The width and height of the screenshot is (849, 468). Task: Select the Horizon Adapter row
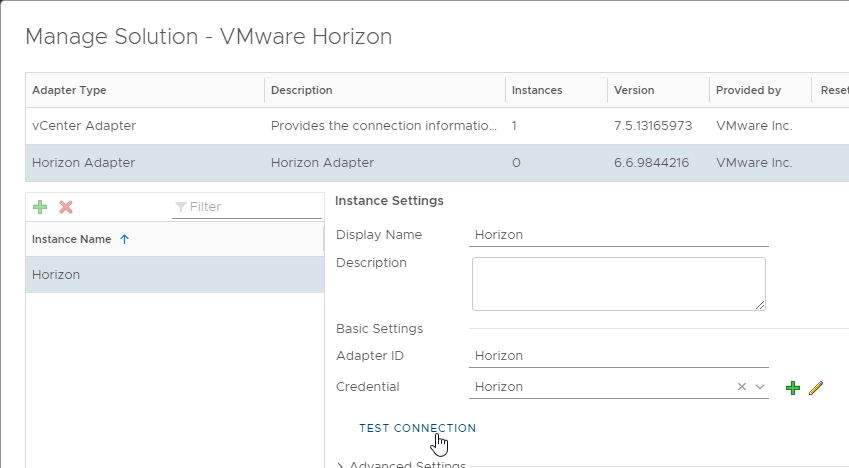pyautogui.click(x=437, y=163)
